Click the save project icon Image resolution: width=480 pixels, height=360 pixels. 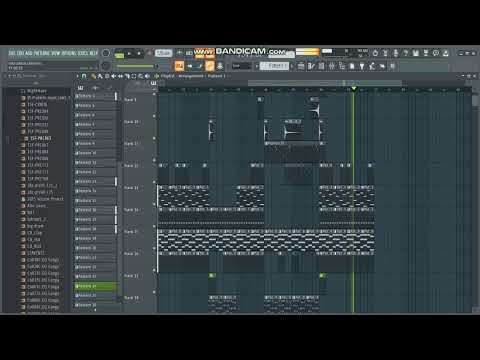point(416,53)
